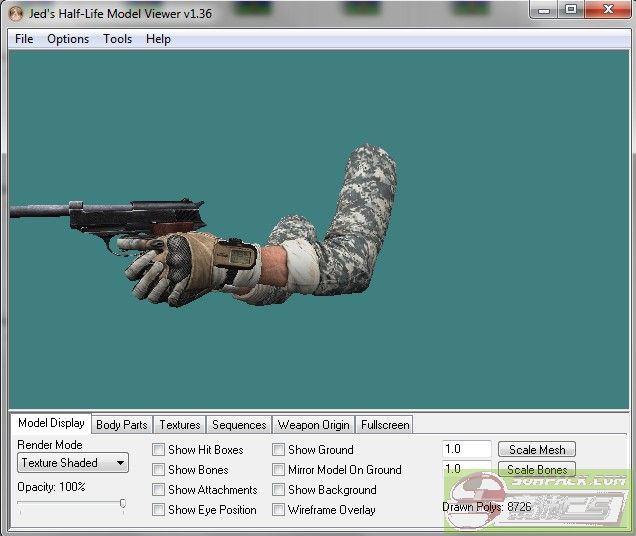Screen dimensions: 636x536
Task: Toggle the Show Bones checkbox
Action: (x=159, y=470)
